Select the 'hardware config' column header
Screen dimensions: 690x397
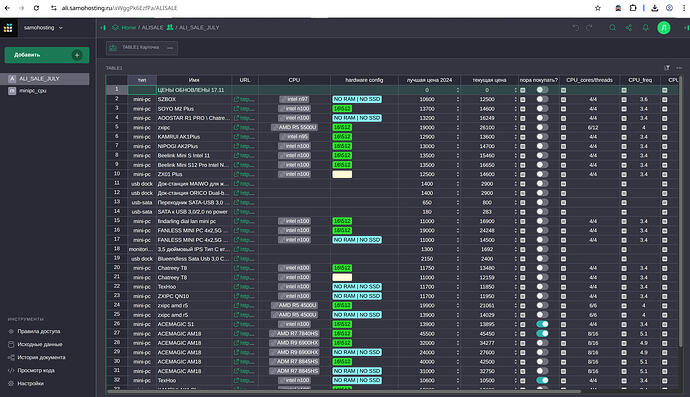[x=364, y=80]
